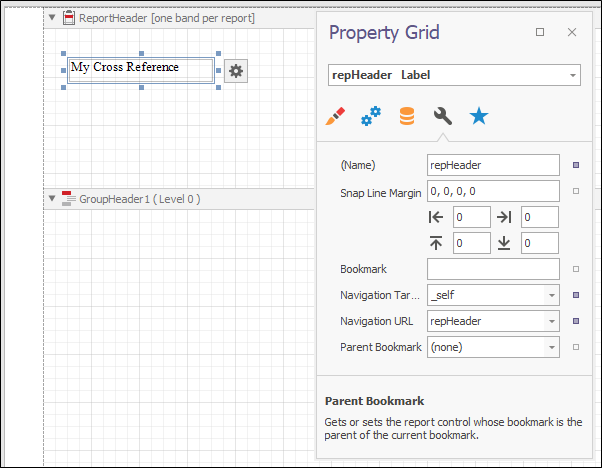The height and width of the screenshot is (468, 602).
Task: Click the bottom margin arrow icon
Action: (504, 243)
